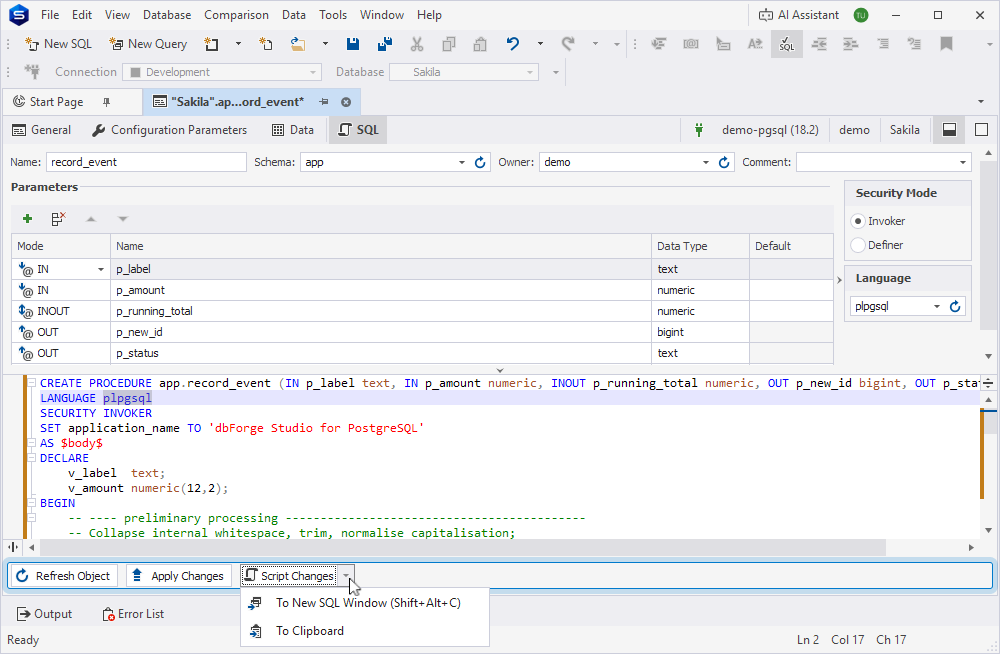Open the Database menu

167,15
